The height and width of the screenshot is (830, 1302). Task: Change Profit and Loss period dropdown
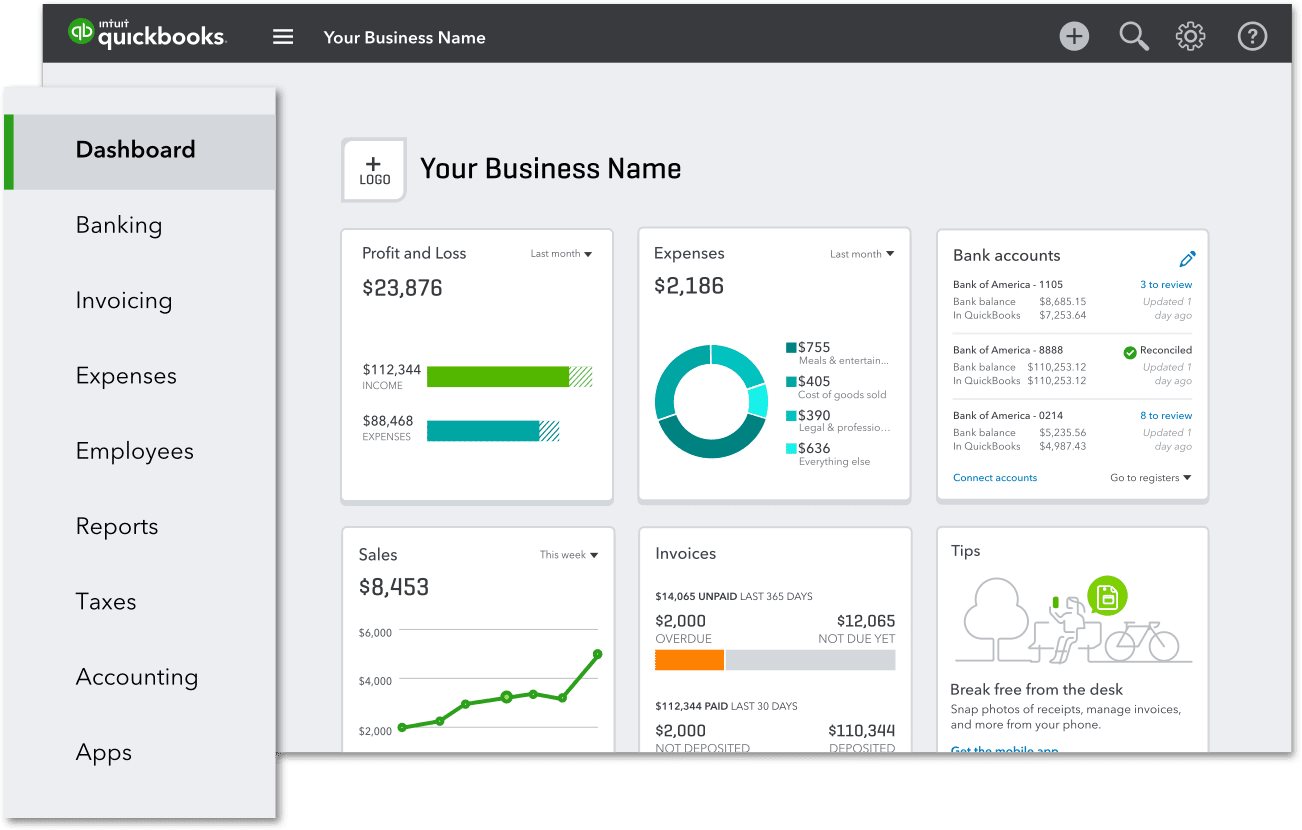pyautogui.click(x=561, y=254)
